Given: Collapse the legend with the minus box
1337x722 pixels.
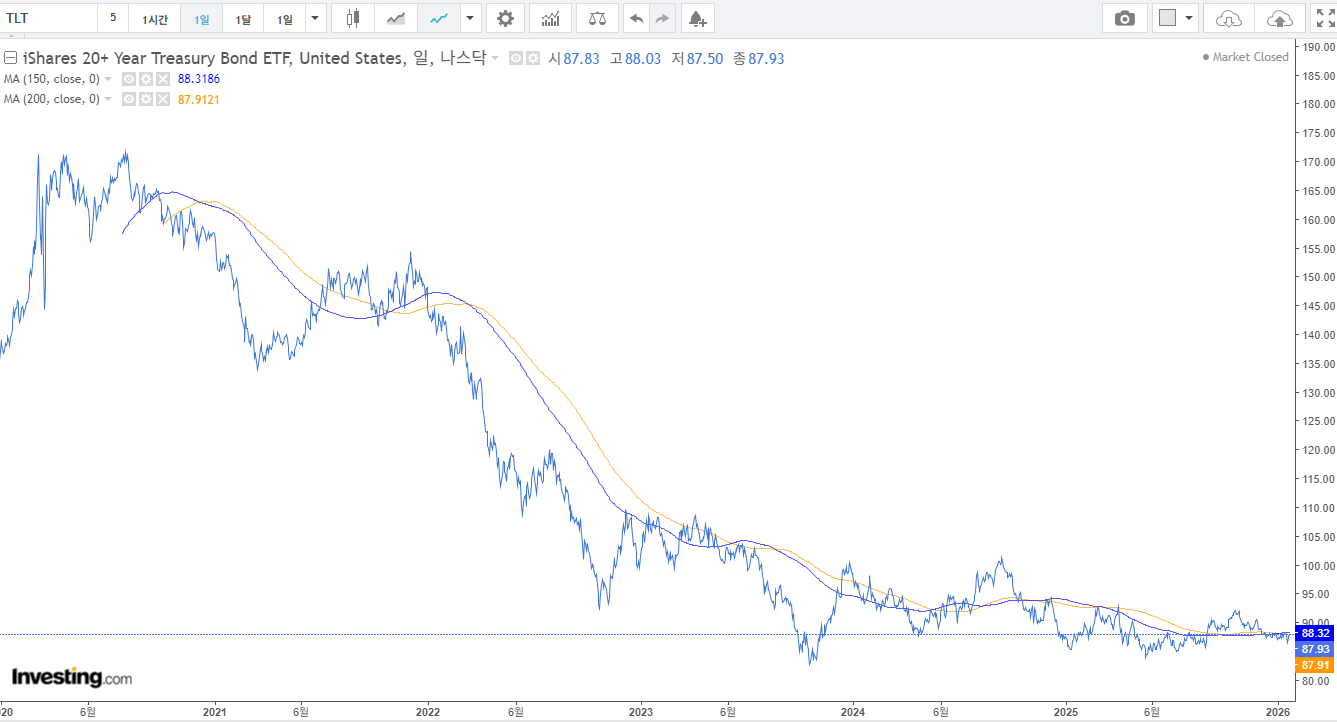Looking at the screenshot, I should click(x=11, y=58).
